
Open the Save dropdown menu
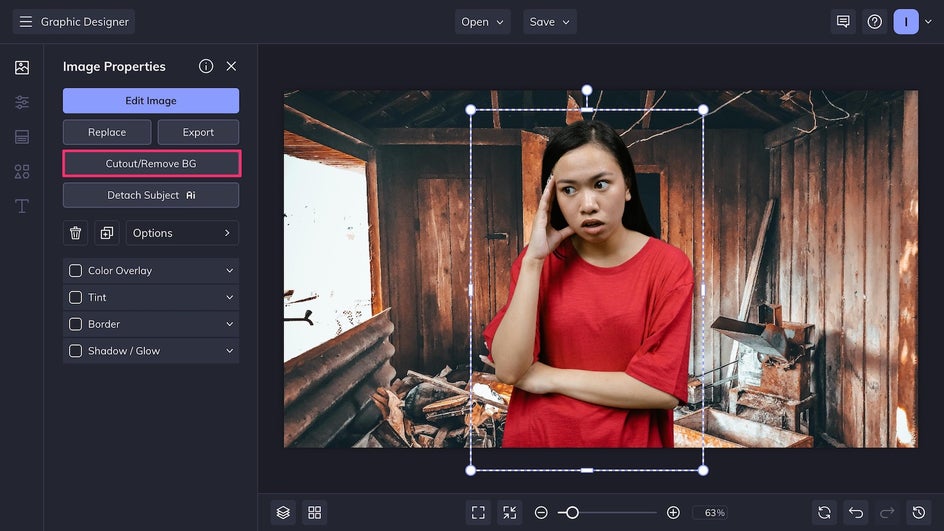[x=550, y=22]
